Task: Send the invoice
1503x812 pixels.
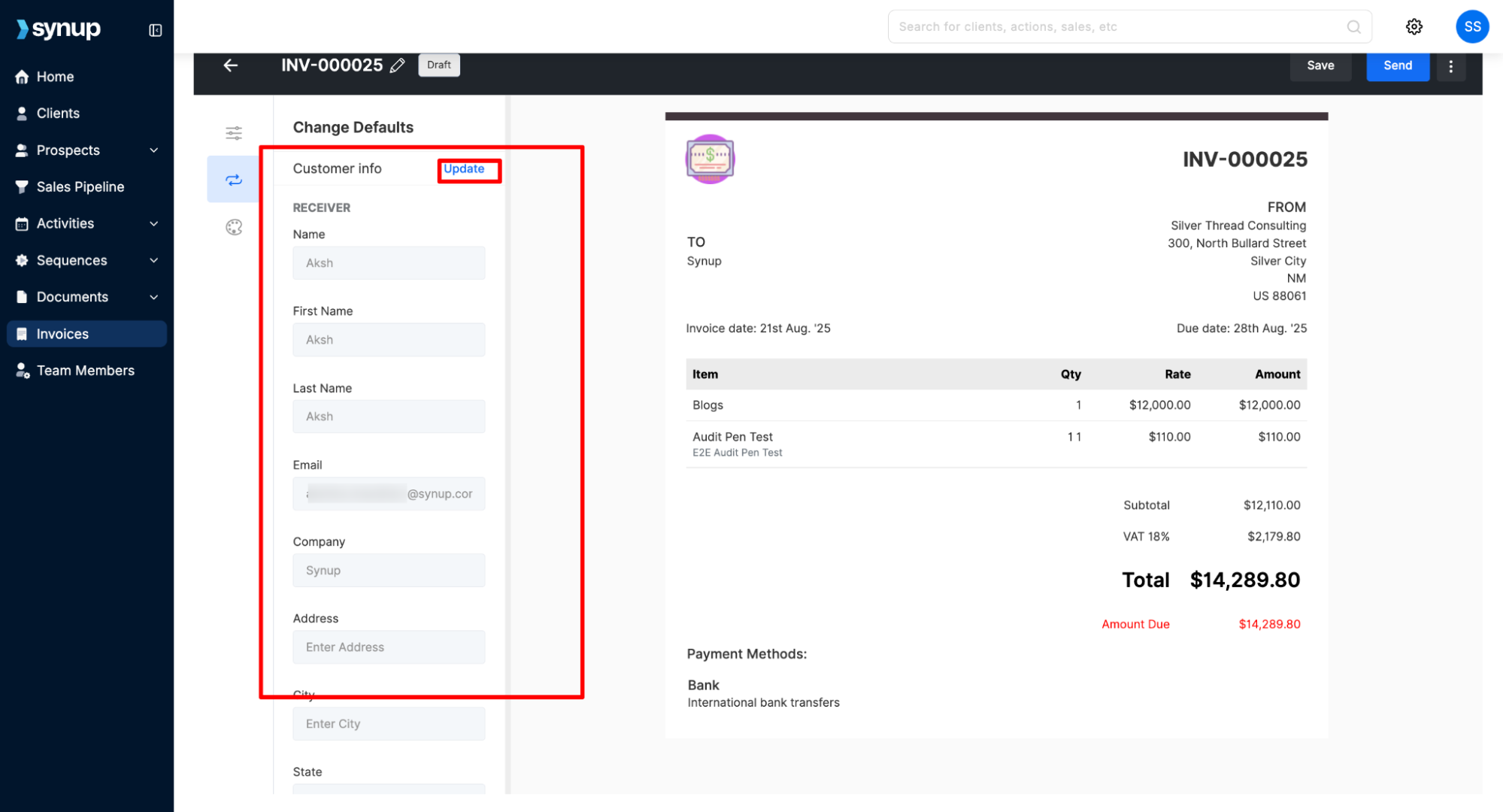Action: pos(1398,65)
